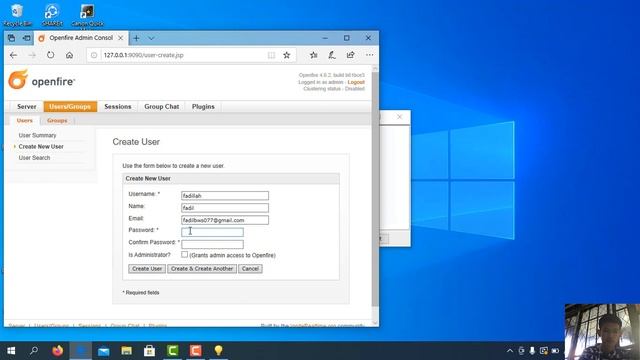Click Create & Create Another button
The width and height of the screenshot is (640, 360).
coord(202,269)
